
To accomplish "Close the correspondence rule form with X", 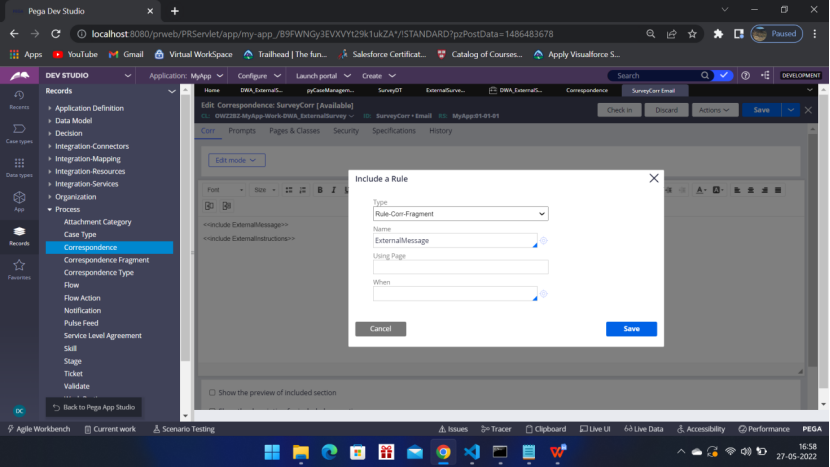I will click(808, 110).
